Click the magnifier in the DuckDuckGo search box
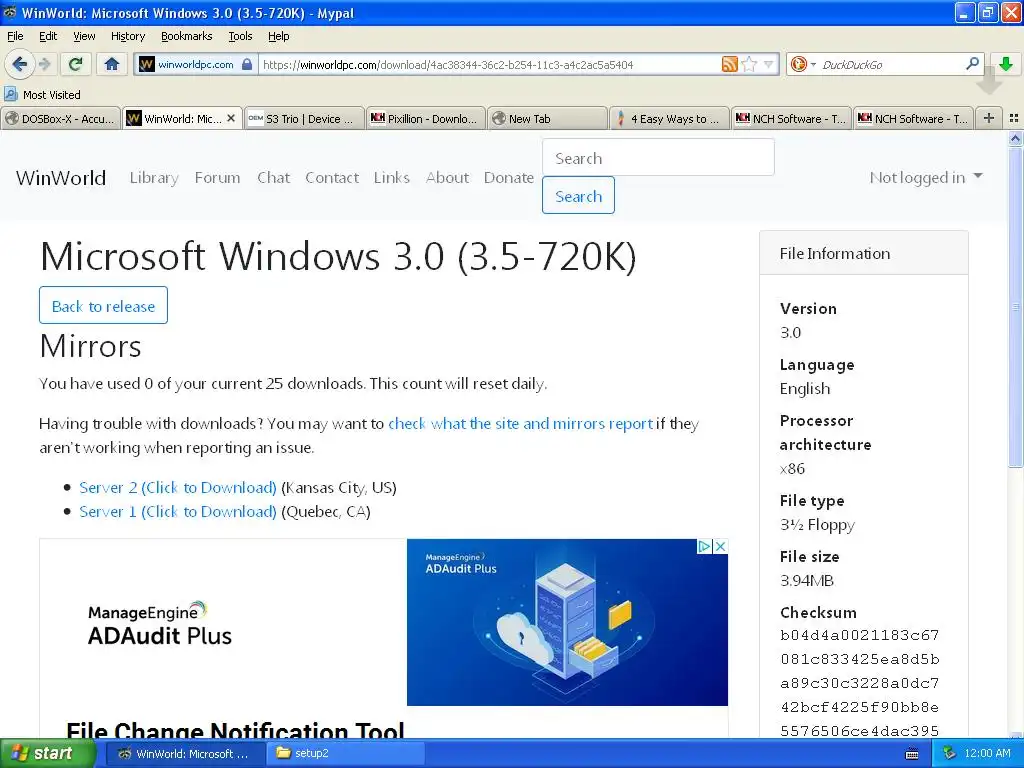Screen dimensions: 1024x768 tap(972, 63)
